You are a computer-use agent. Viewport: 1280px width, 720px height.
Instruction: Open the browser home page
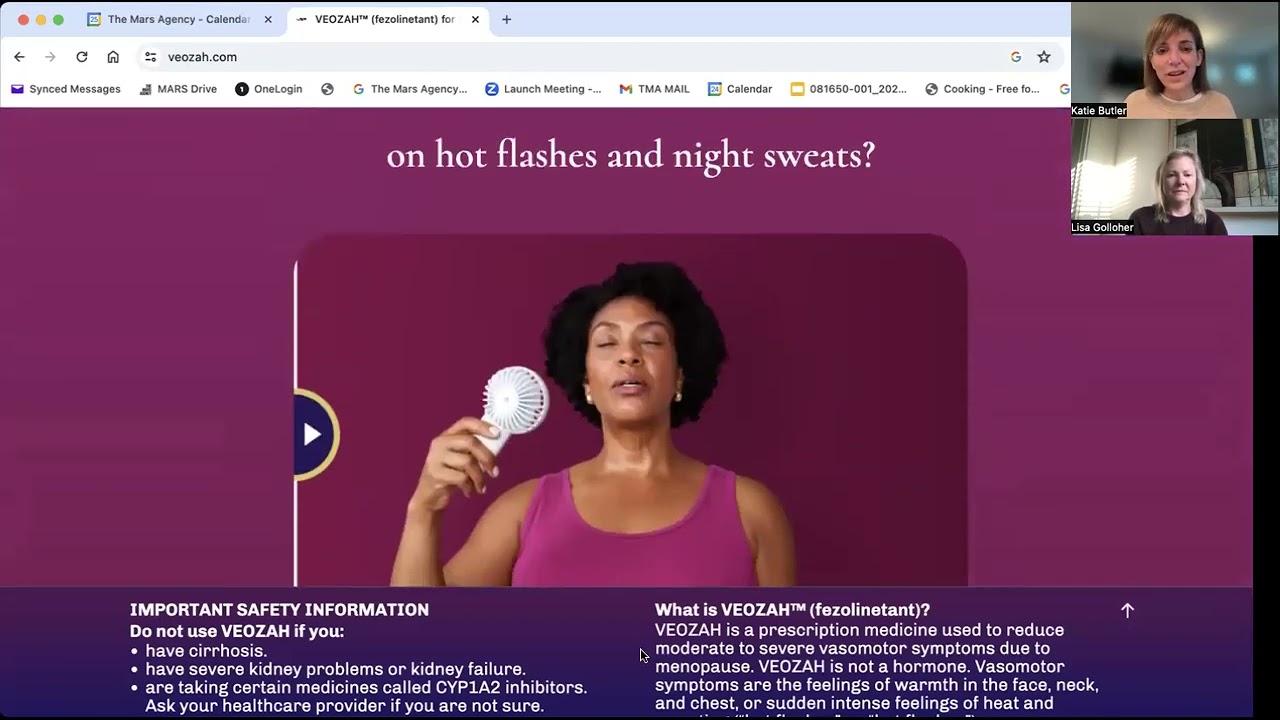(x=113, y=57)
